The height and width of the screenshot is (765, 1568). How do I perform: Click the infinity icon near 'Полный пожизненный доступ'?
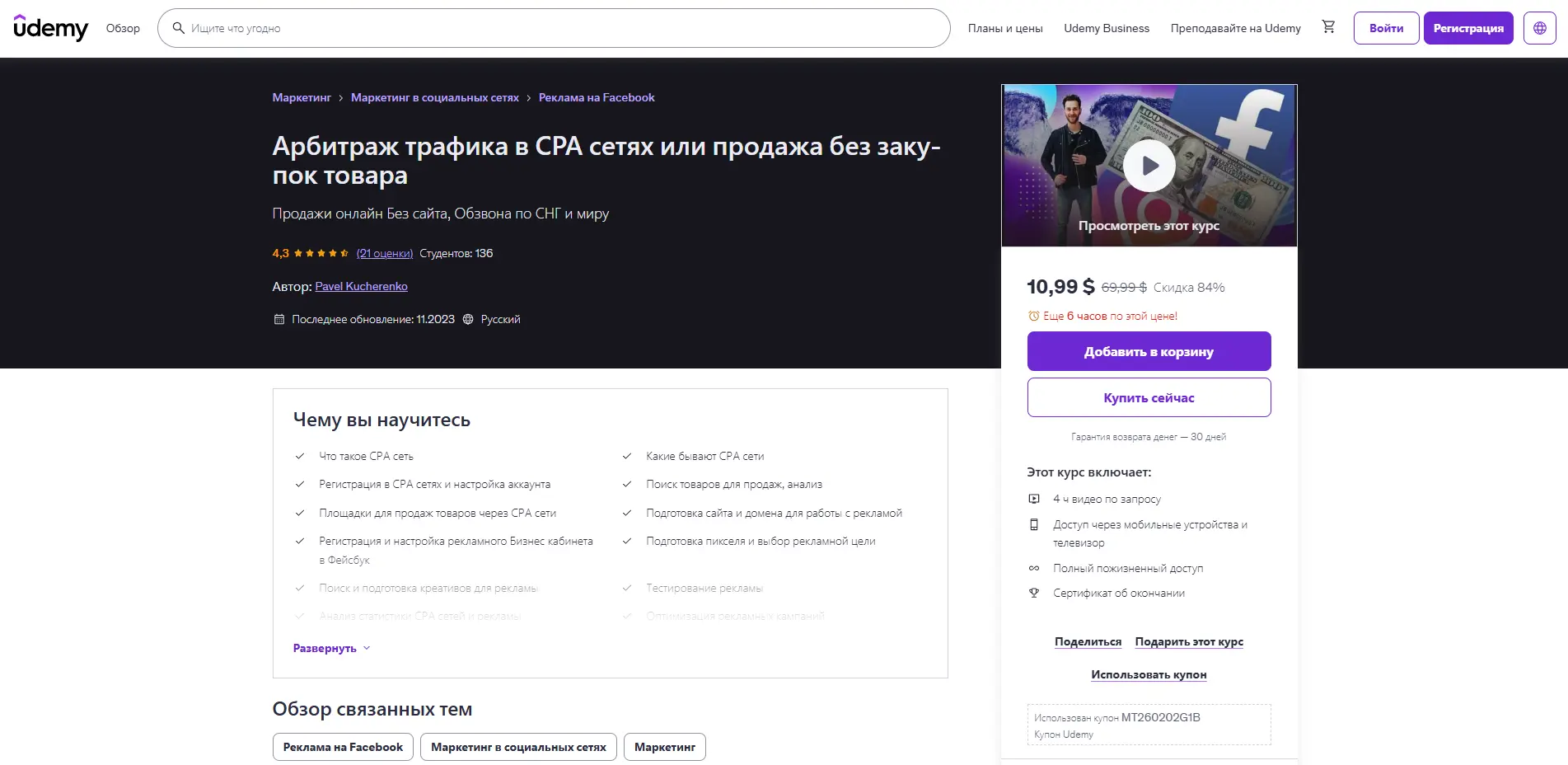[1034, 568]
